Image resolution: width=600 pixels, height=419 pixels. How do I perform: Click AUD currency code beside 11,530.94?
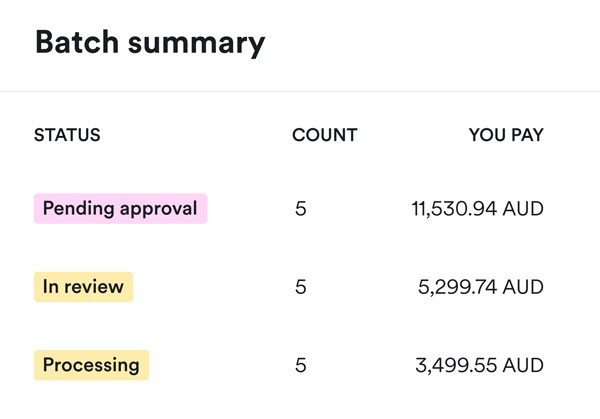[525, 210]
